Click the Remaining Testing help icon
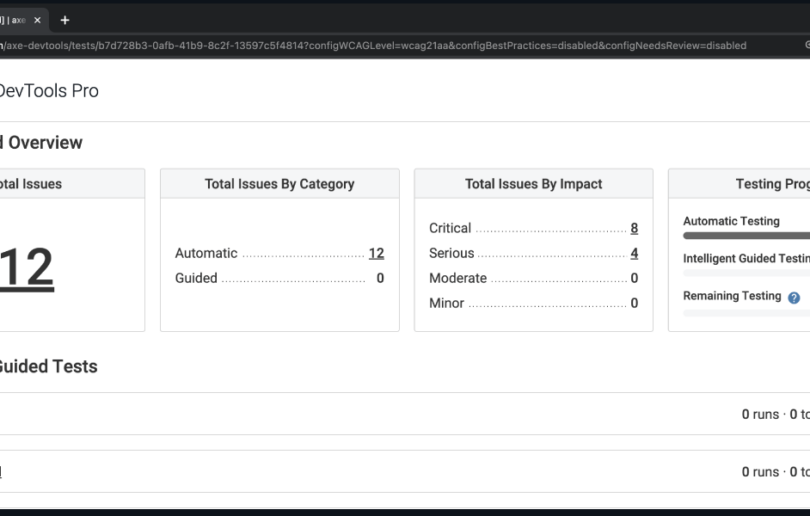Image resolution: width=810 pixels, height=516 pixels. [x=794, y=298]
